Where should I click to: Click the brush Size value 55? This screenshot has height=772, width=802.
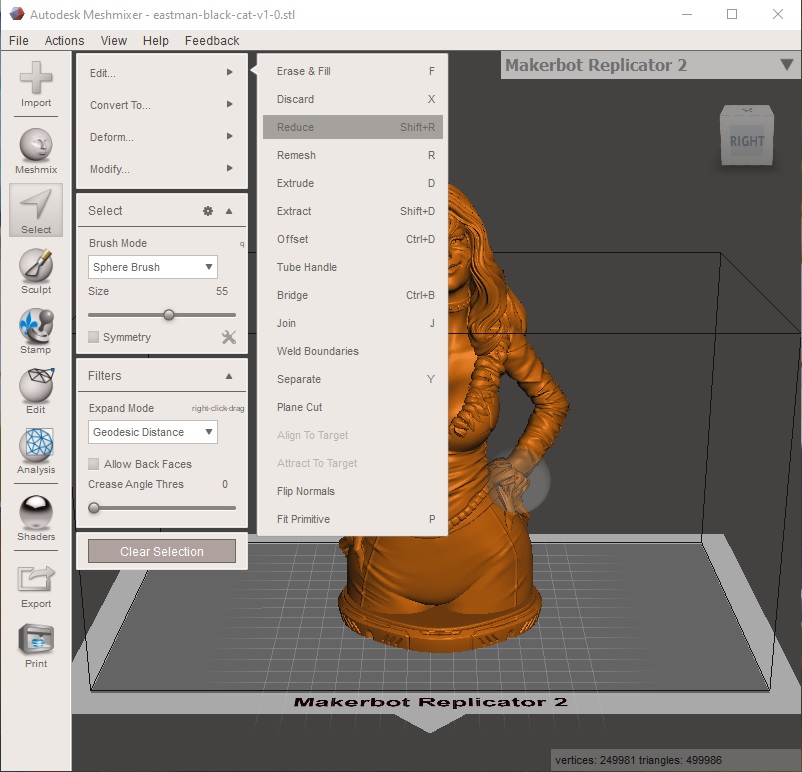221,291
